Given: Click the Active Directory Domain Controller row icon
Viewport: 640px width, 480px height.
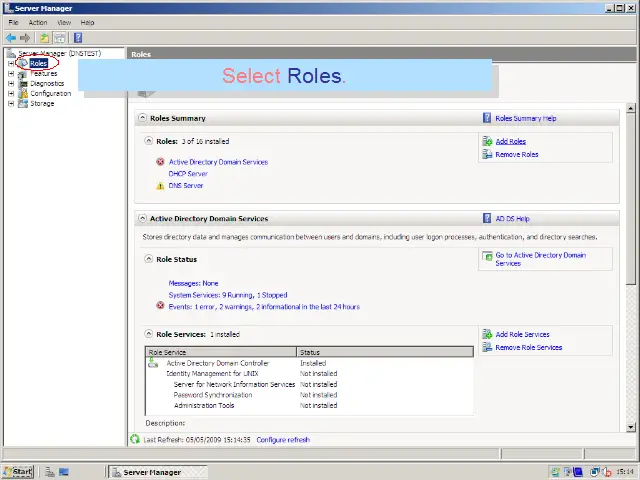Looking at the screenshot, I should click(153, 362).
